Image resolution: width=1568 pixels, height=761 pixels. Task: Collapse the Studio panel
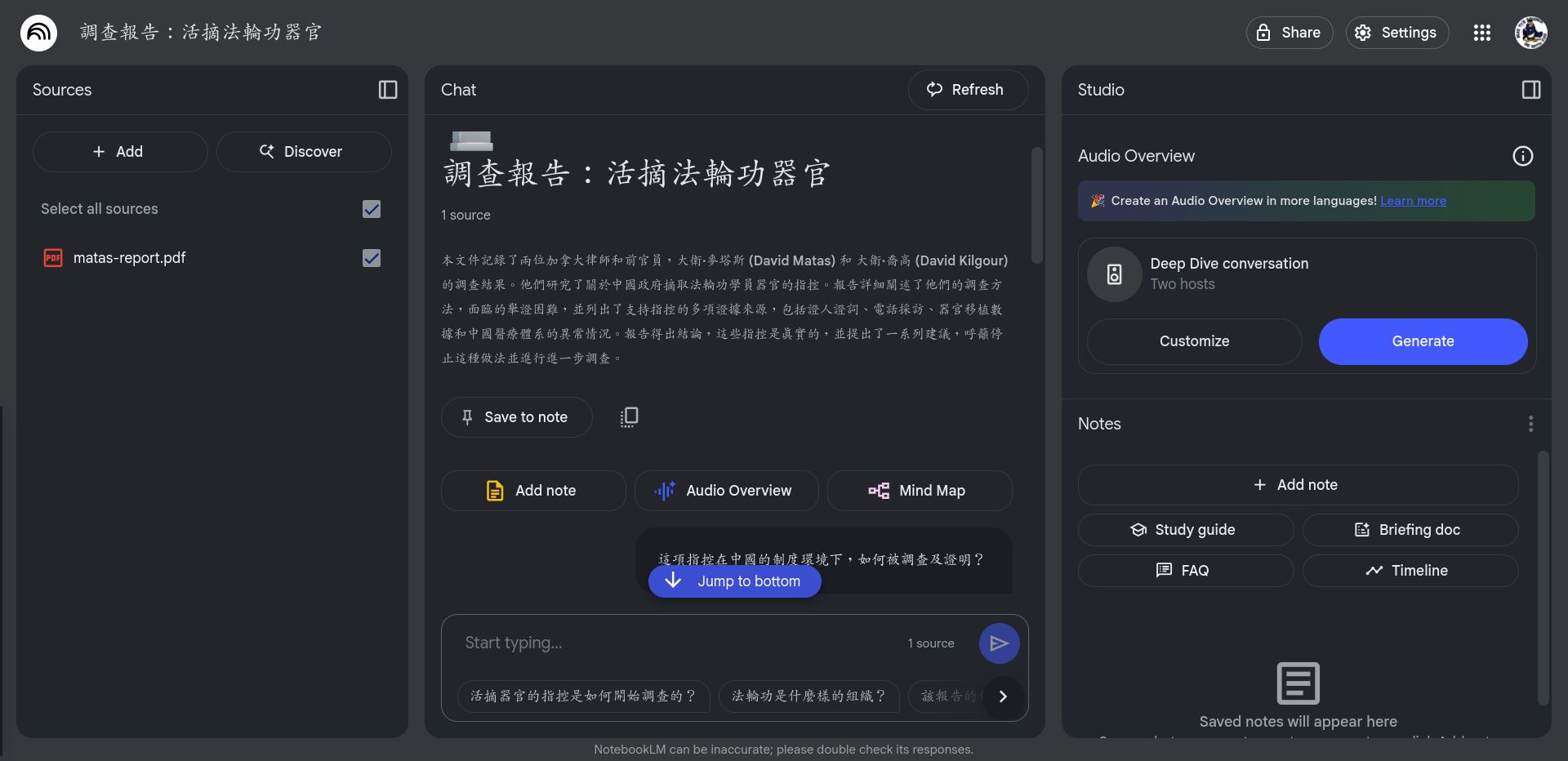[x=1531, y=90]
